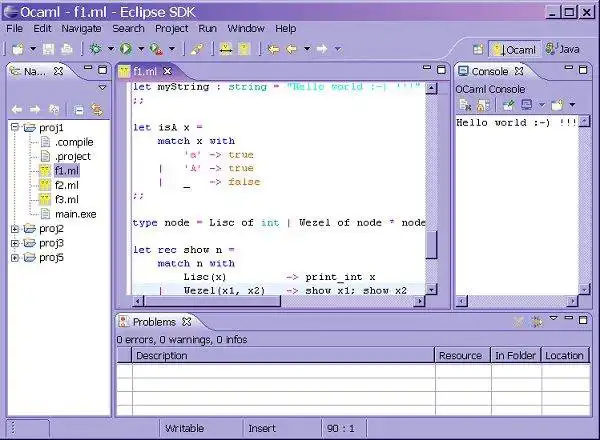Viewport: 600px width, 440px height.
Task: Click the Open Perspective icon
Action: (478, 49)
